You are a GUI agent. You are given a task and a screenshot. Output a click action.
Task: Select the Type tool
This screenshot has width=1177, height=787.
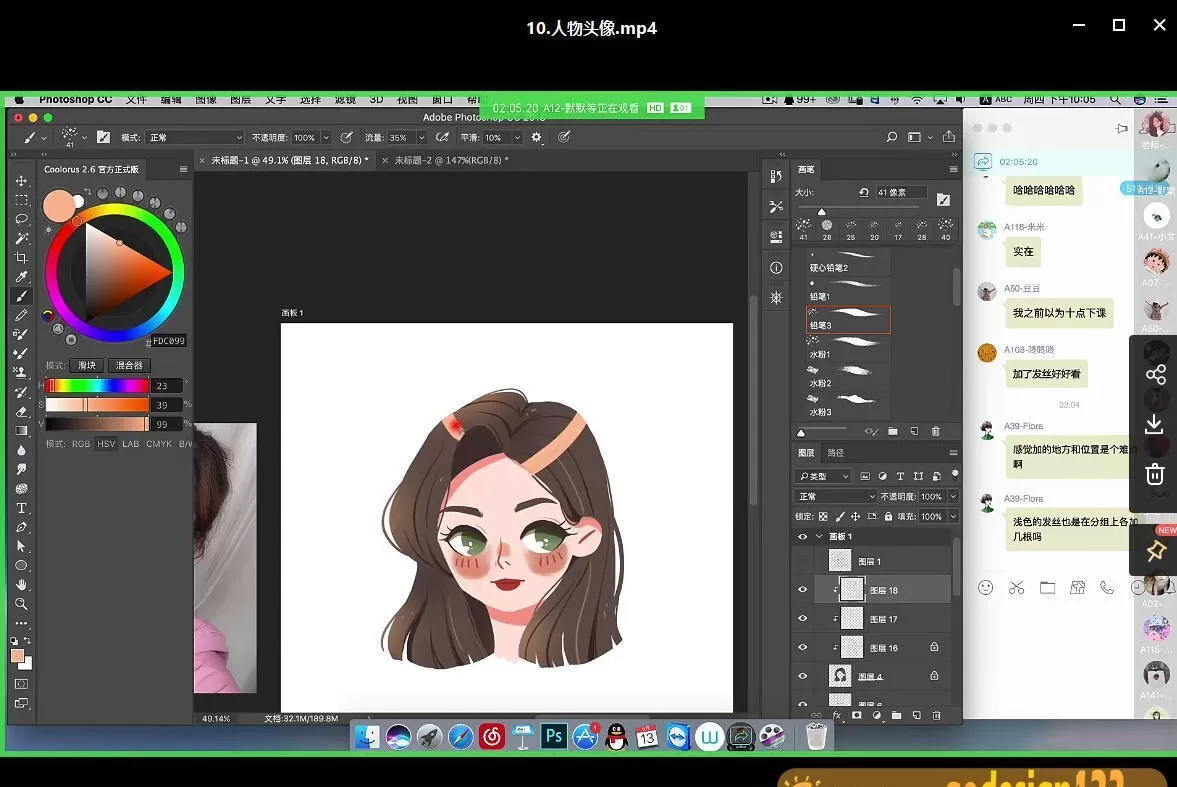click(21, 509)
